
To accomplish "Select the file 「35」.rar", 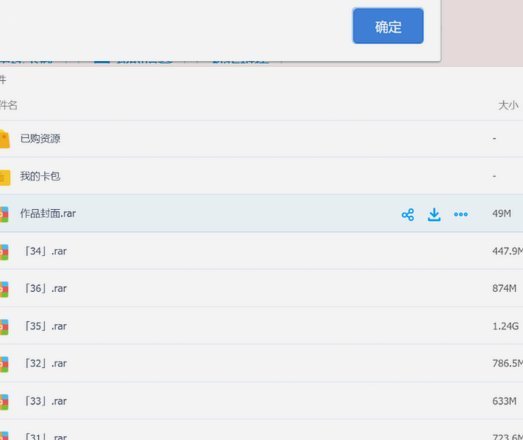I will click(x=45, y=326).
